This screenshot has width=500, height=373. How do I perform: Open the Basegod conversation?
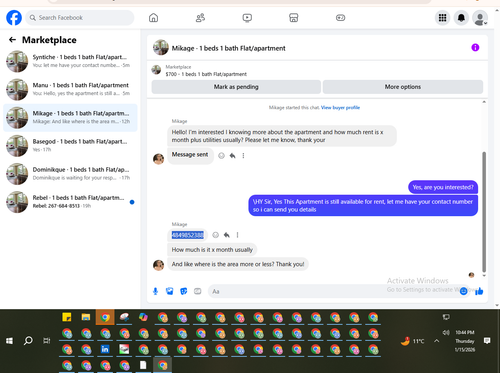coord(70,146)
